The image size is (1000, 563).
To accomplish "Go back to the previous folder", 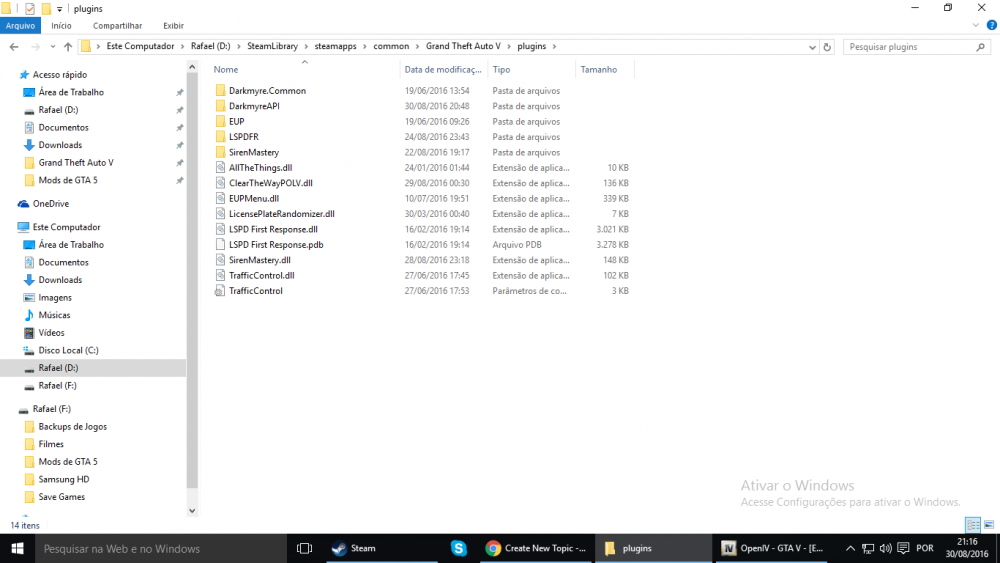I will click(14, 47).
